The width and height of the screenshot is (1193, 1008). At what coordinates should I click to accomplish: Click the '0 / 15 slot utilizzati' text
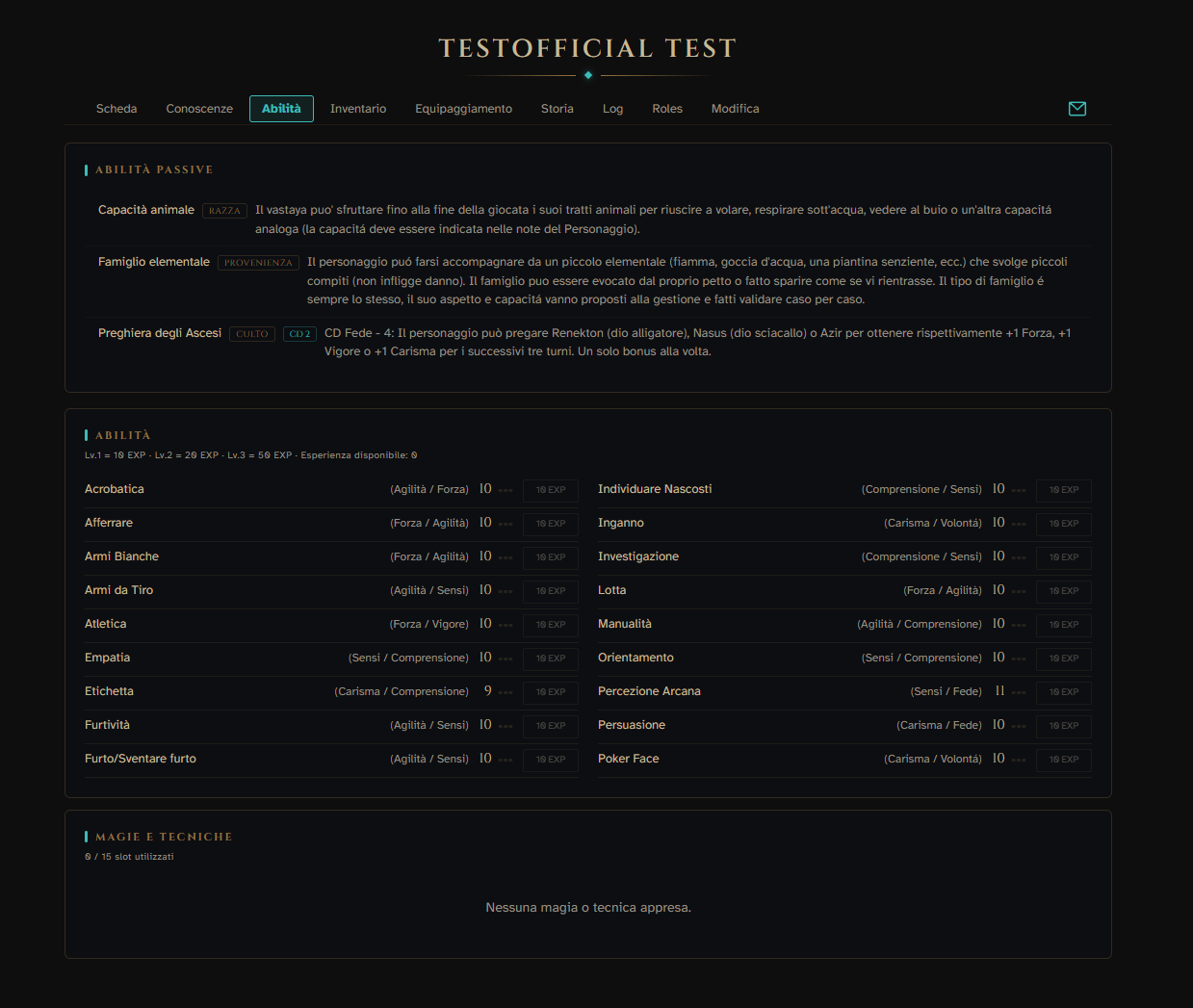click(129, 857)
